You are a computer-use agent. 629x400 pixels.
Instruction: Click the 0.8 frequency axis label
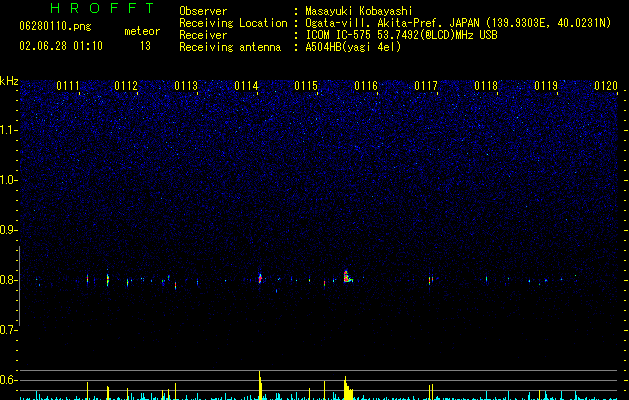pyautogui.click(x=9, y=280)
